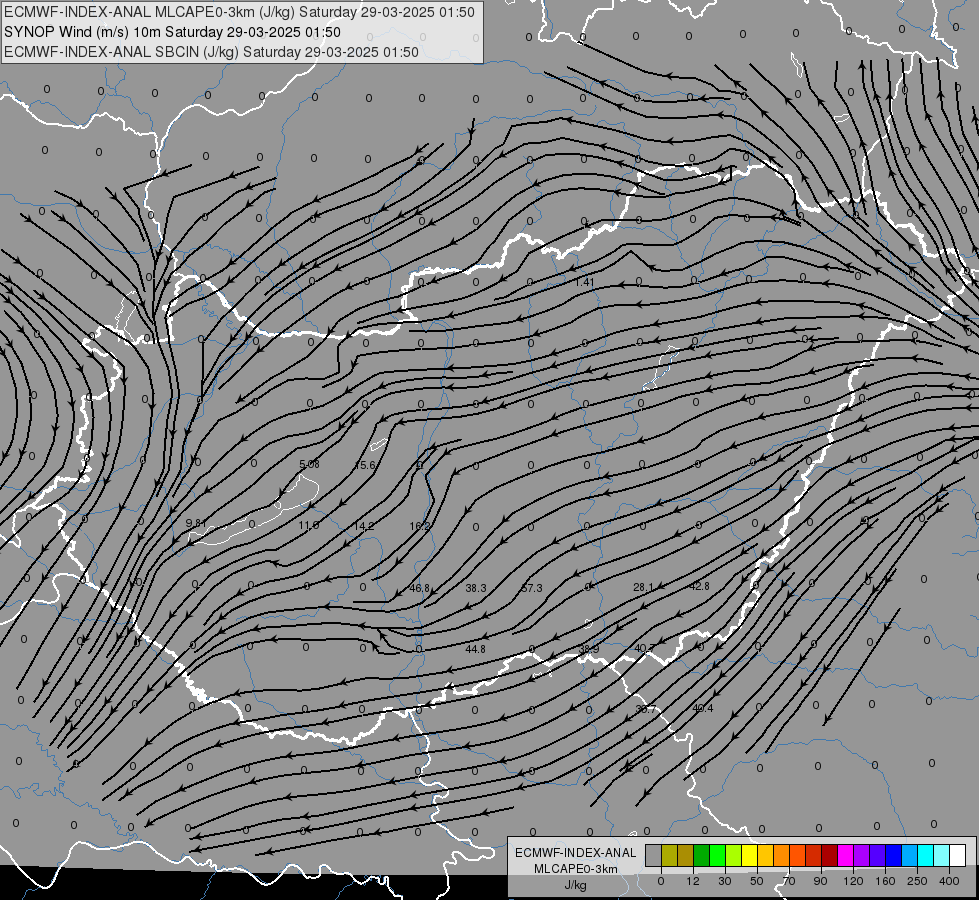Screen dimensions: 979x900
Task: Click the pure yellow legend swatch
Action: coord(749,855)
